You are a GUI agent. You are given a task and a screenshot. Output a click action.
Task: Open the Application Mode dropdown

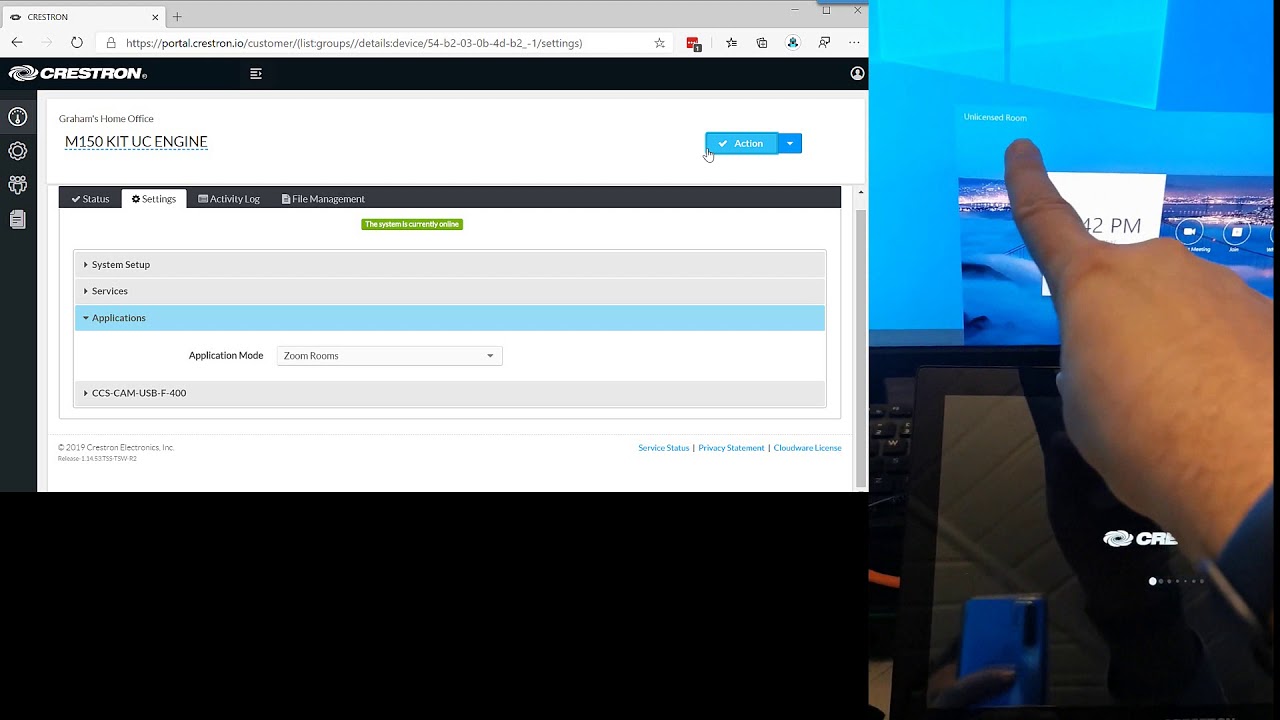(x=389, y=356)
